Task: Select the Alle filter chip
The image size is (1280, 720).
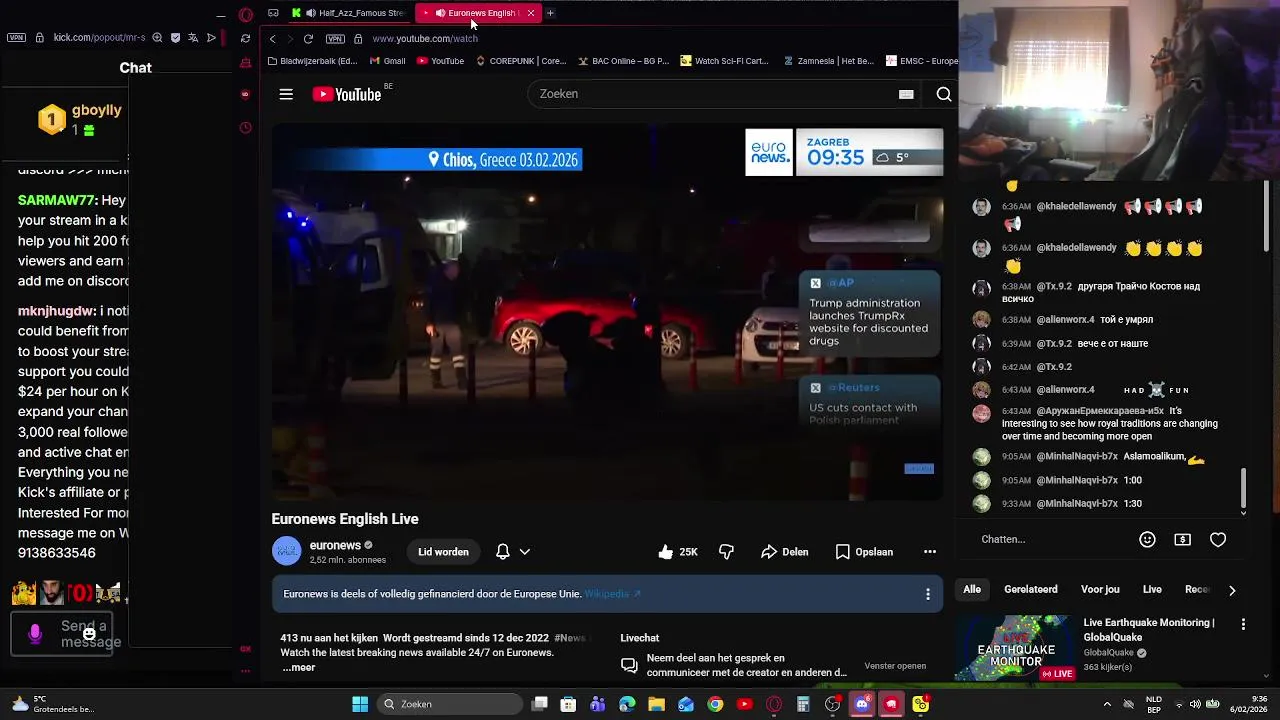Action: [972, 590]
